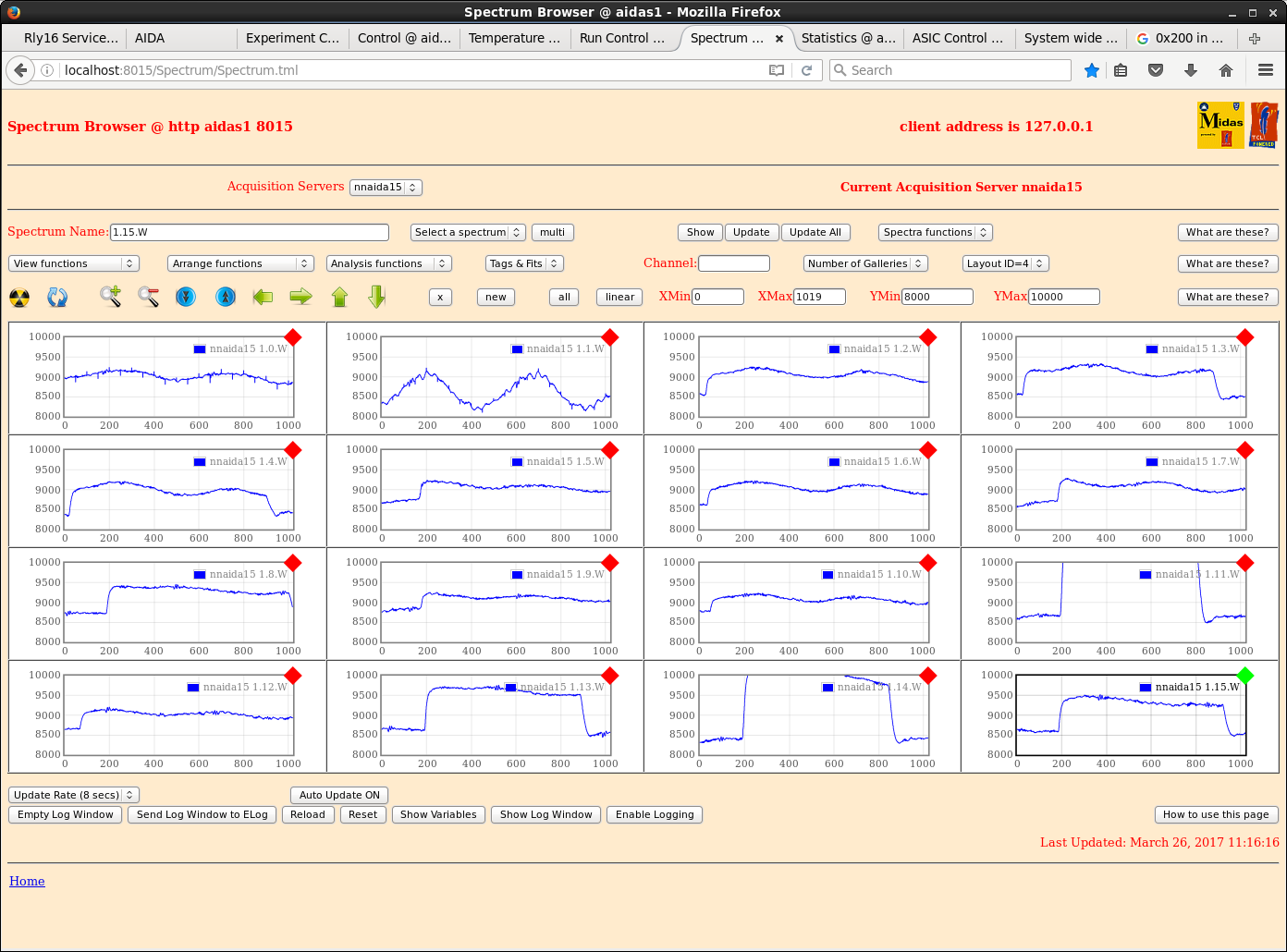Close the Spectrum browser tab
This screenshot has height=952, width=1287.
point(779,39)
